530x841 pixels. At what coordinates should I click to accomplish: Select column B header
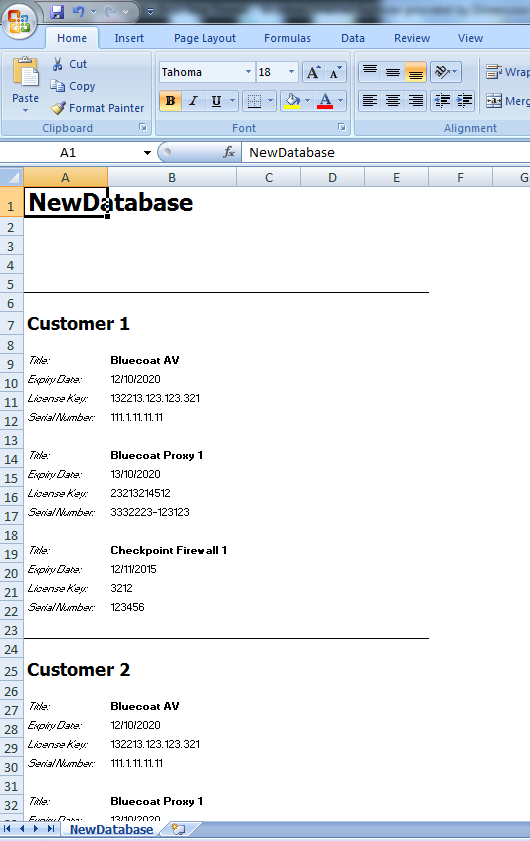(x=172, y=178)
